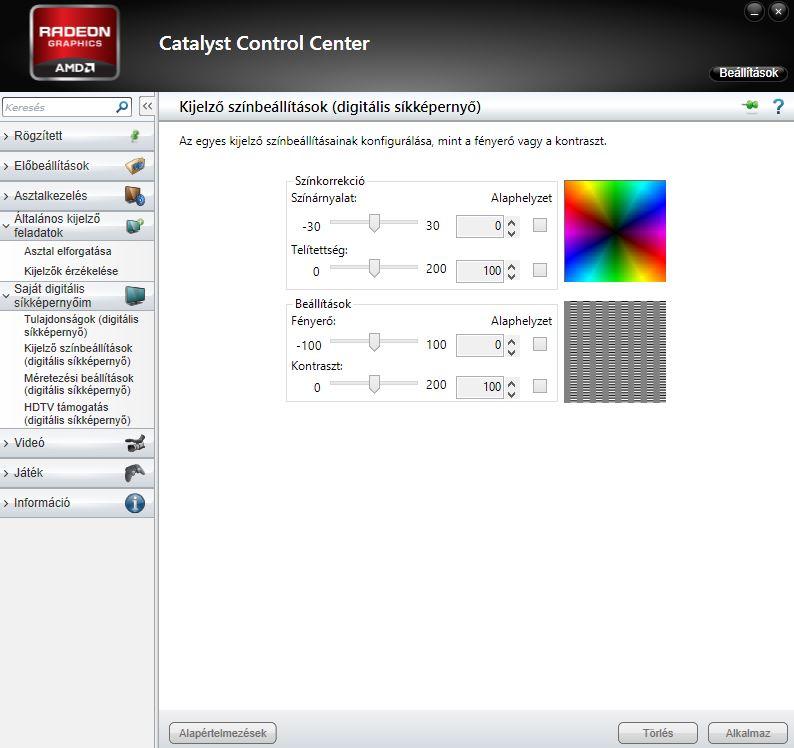Click the Általános kijelző feladatok monitor icon
794x748 pixels.
tap(135, 226)
